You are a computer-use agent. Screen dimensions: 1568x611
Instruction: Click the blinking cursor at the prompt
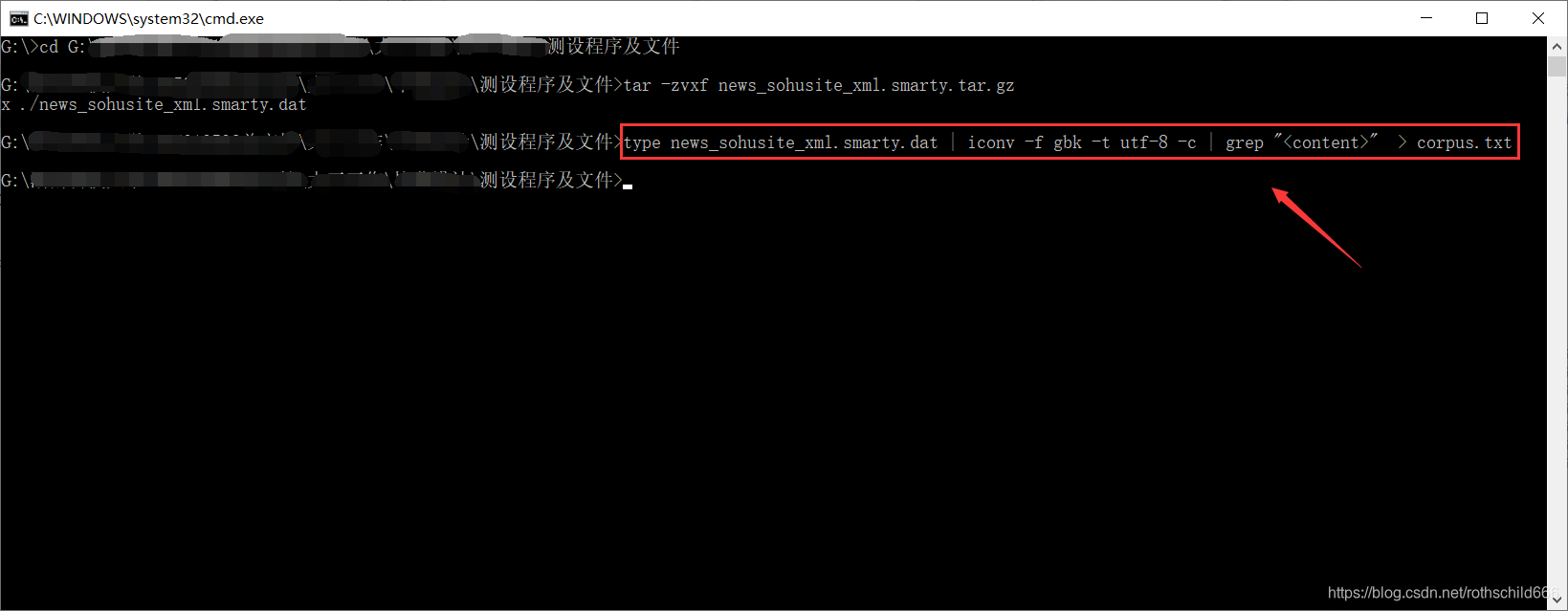pyautogui.click(x=628, y=186)
